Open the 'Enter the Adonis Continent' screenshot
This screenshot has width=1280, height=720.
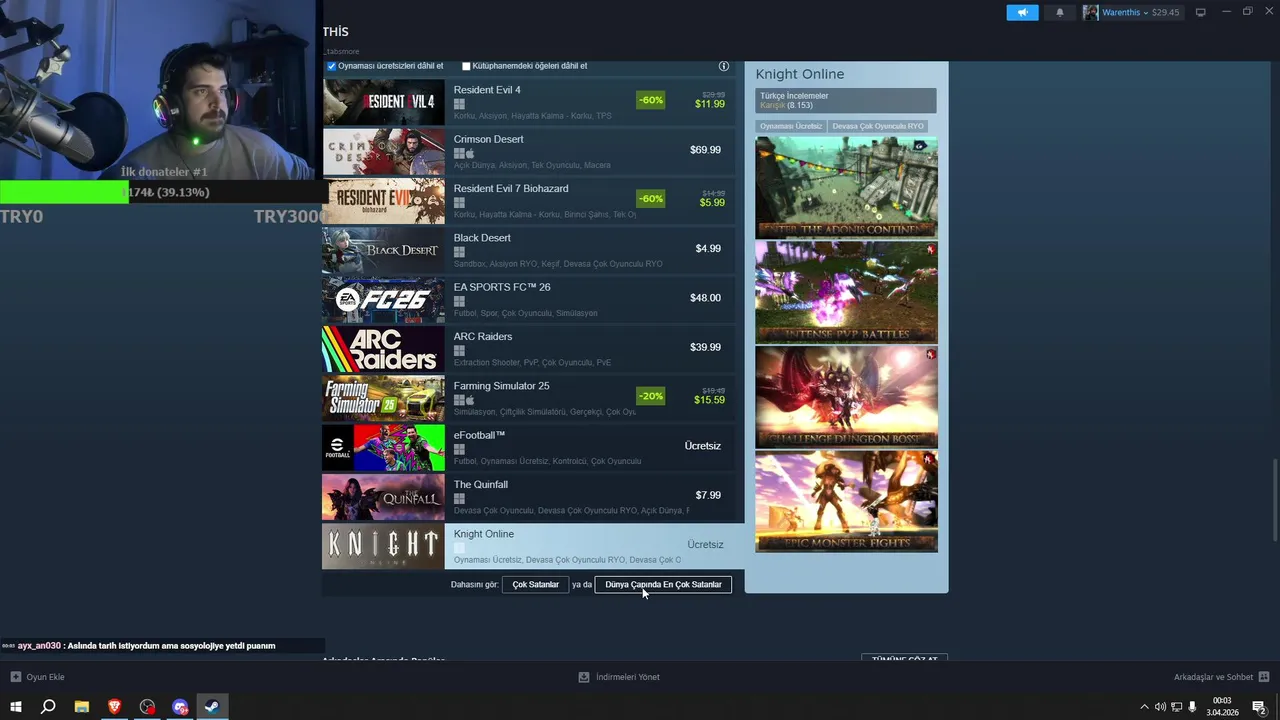tap(846, 188)
